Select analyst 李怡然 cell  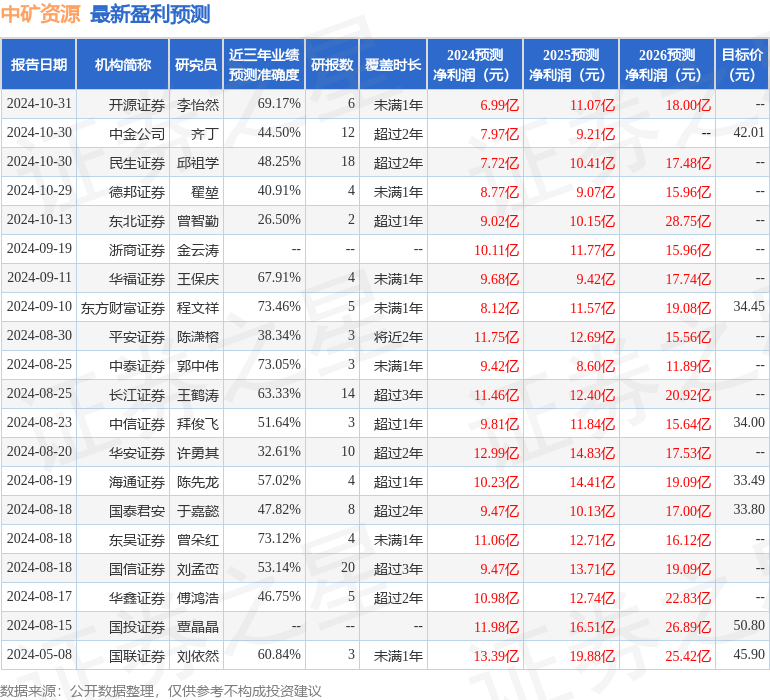(x=198, y=105)
